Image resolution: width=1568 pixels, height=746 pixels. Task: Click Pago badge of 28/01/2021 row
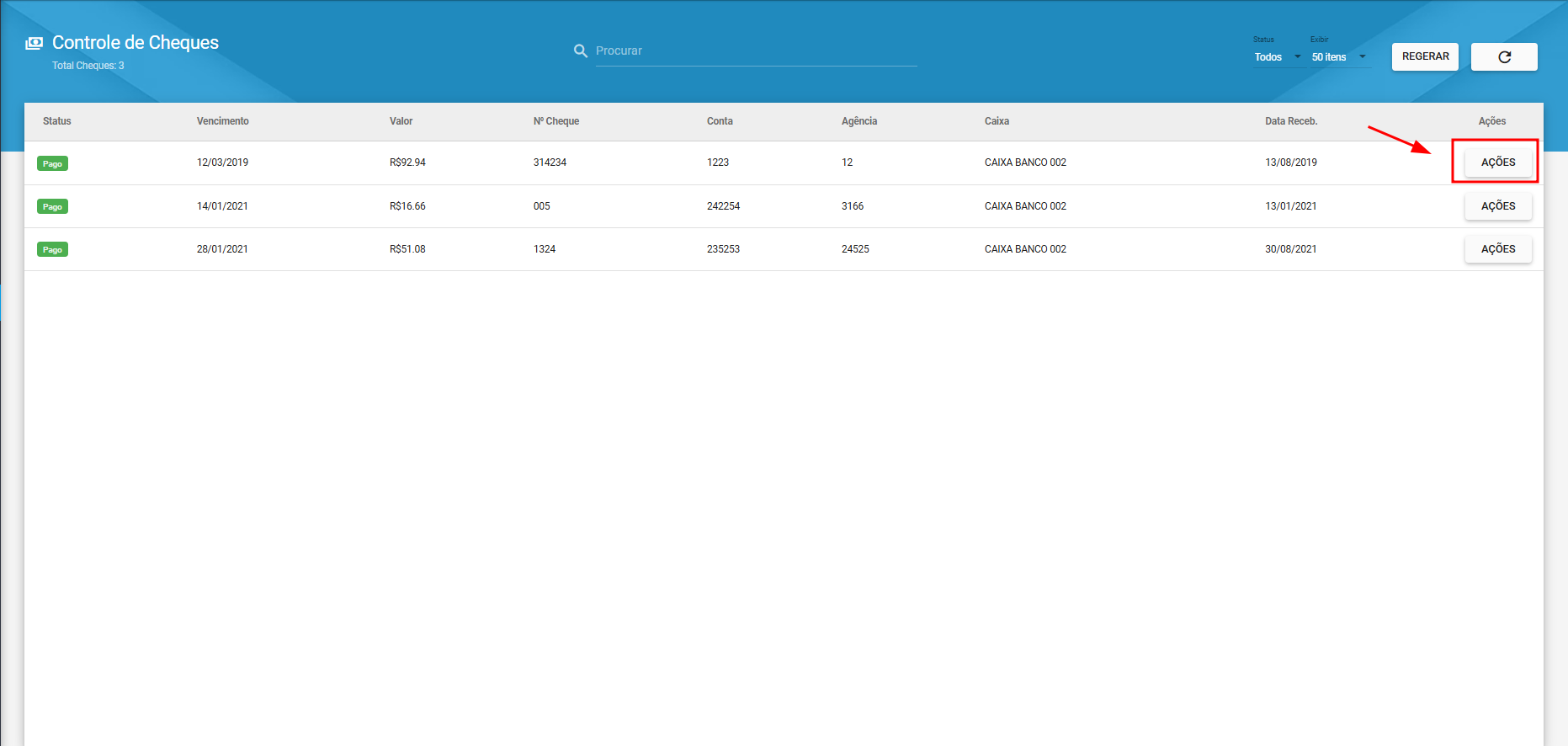click(52, 249)
